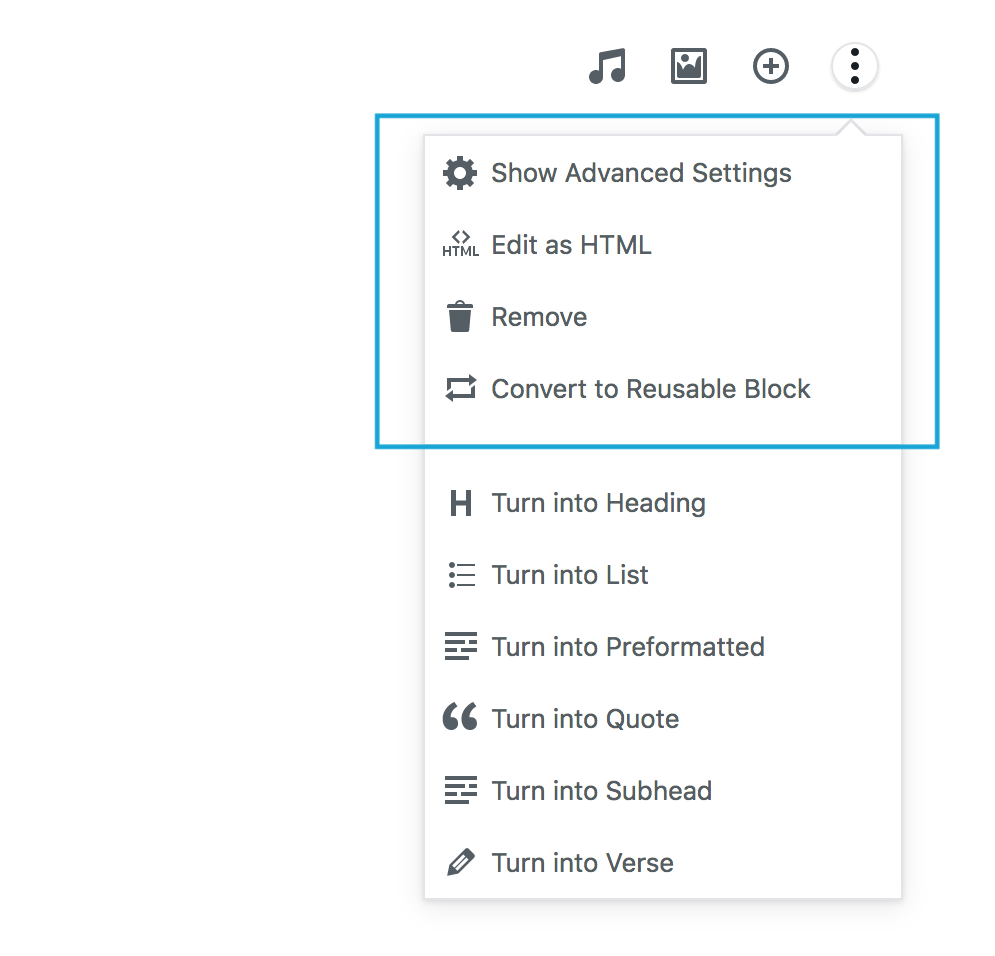Select the quotation marks icon beside Turn into Quote
Image resolution: width=995 pixels, height=956 pixels.
(460, 718)
